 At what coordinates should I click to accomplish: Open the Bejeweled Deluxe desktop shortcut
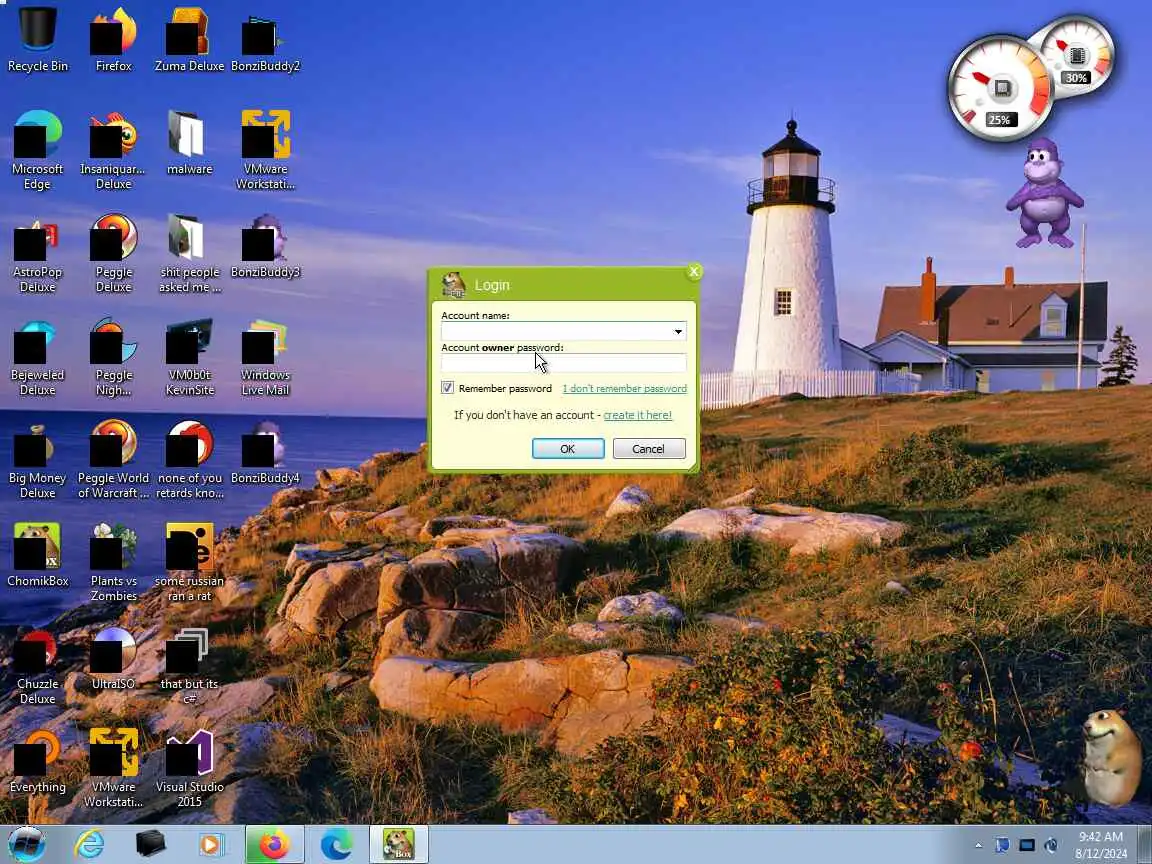[x=37, y=356]
